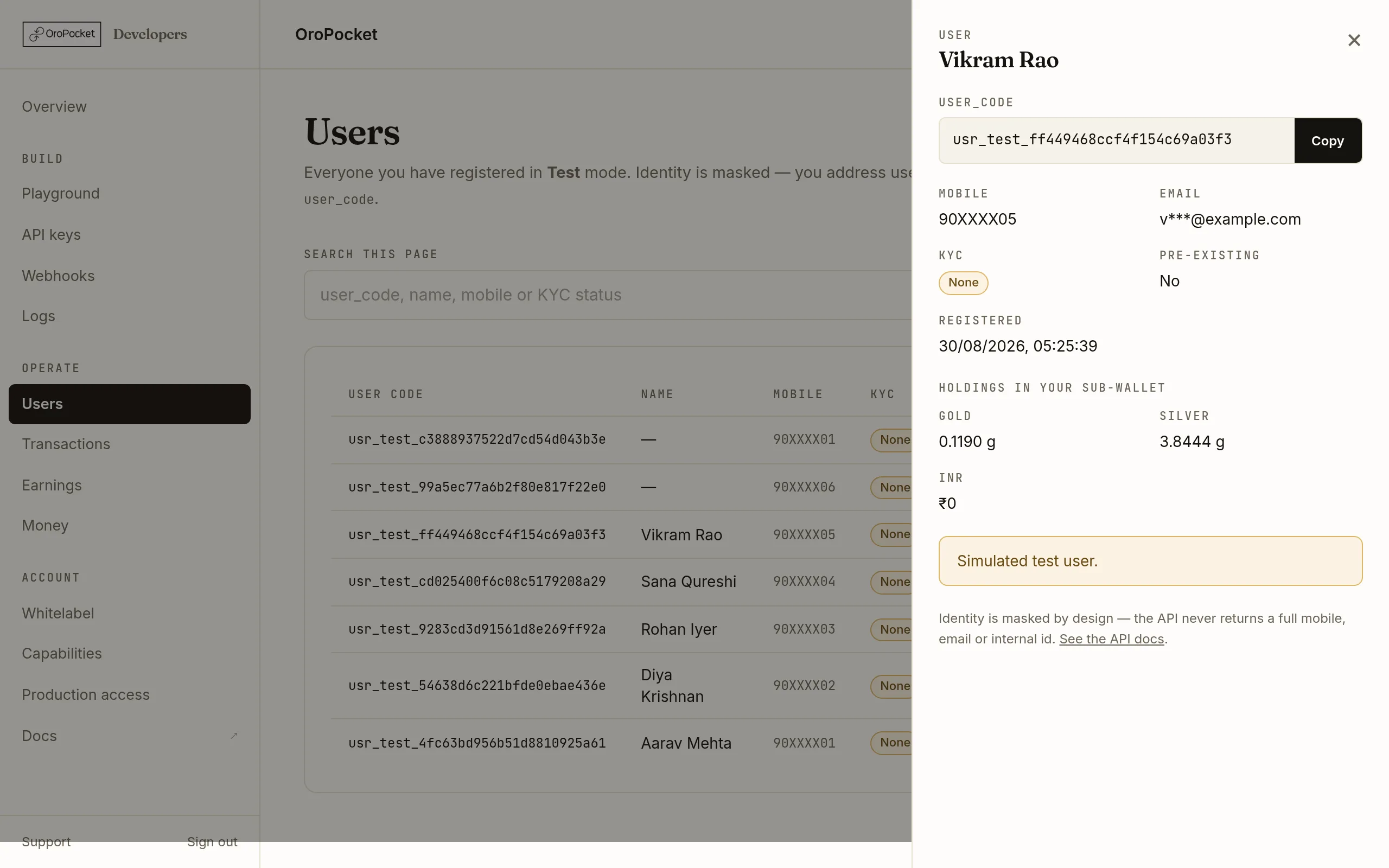Viewport: 1389px width, 868px height.
Task: Click the gold holding 0.1190 g
Action: point(967,442)
